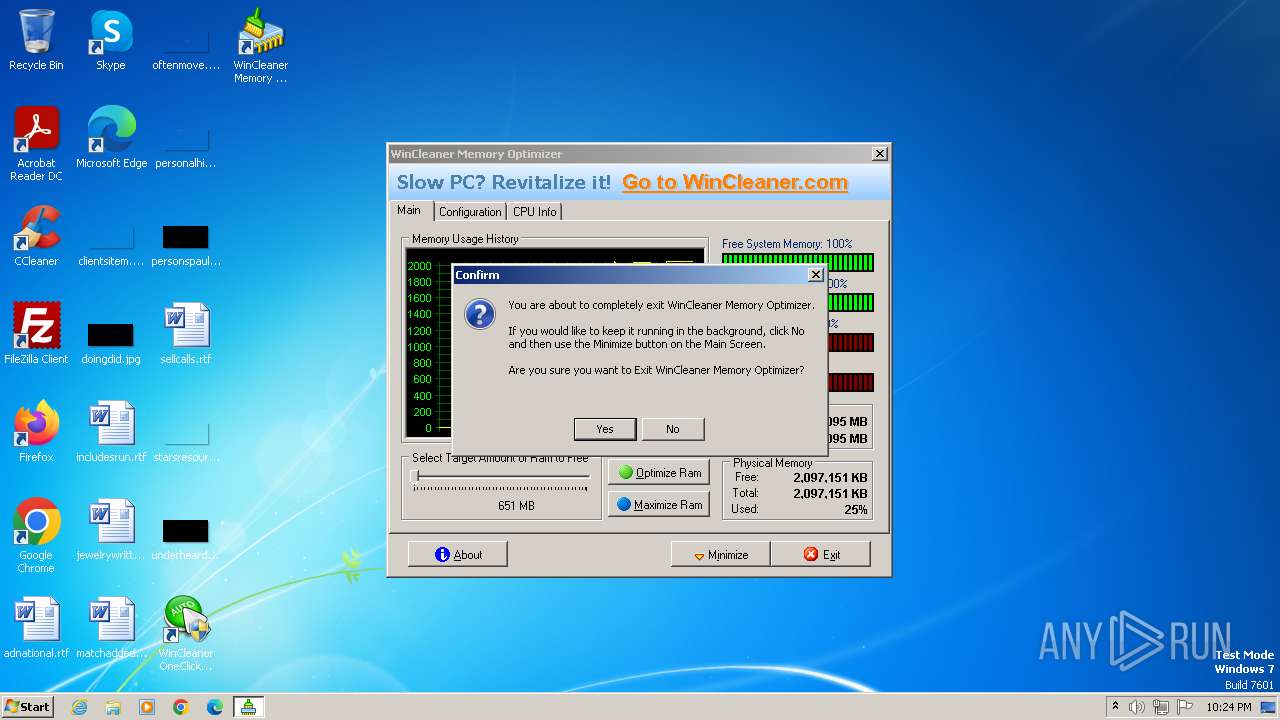Open the Acrobat Reader DC desktop icon
1280x720 pixels.
(36, 144)
